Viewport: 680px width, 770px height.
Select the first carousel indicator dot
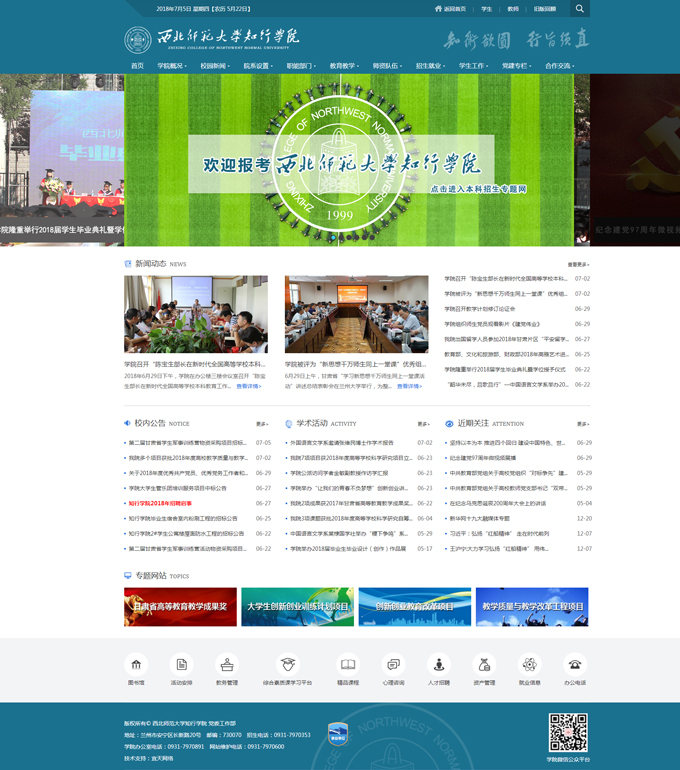pos(333,237)
